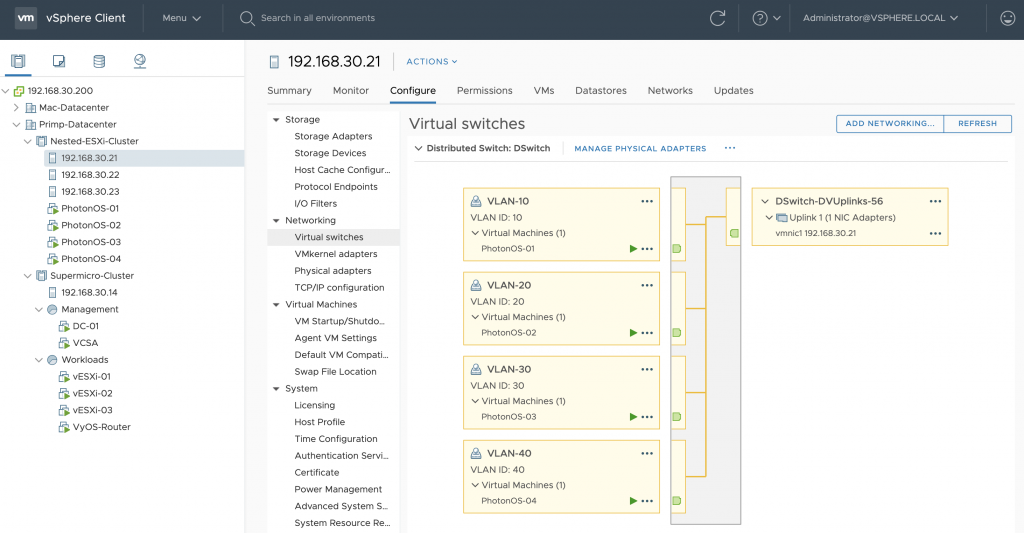Open Storage inventory view icon
This screenshot has width=1024, height=533.
[x=99, y=61]
